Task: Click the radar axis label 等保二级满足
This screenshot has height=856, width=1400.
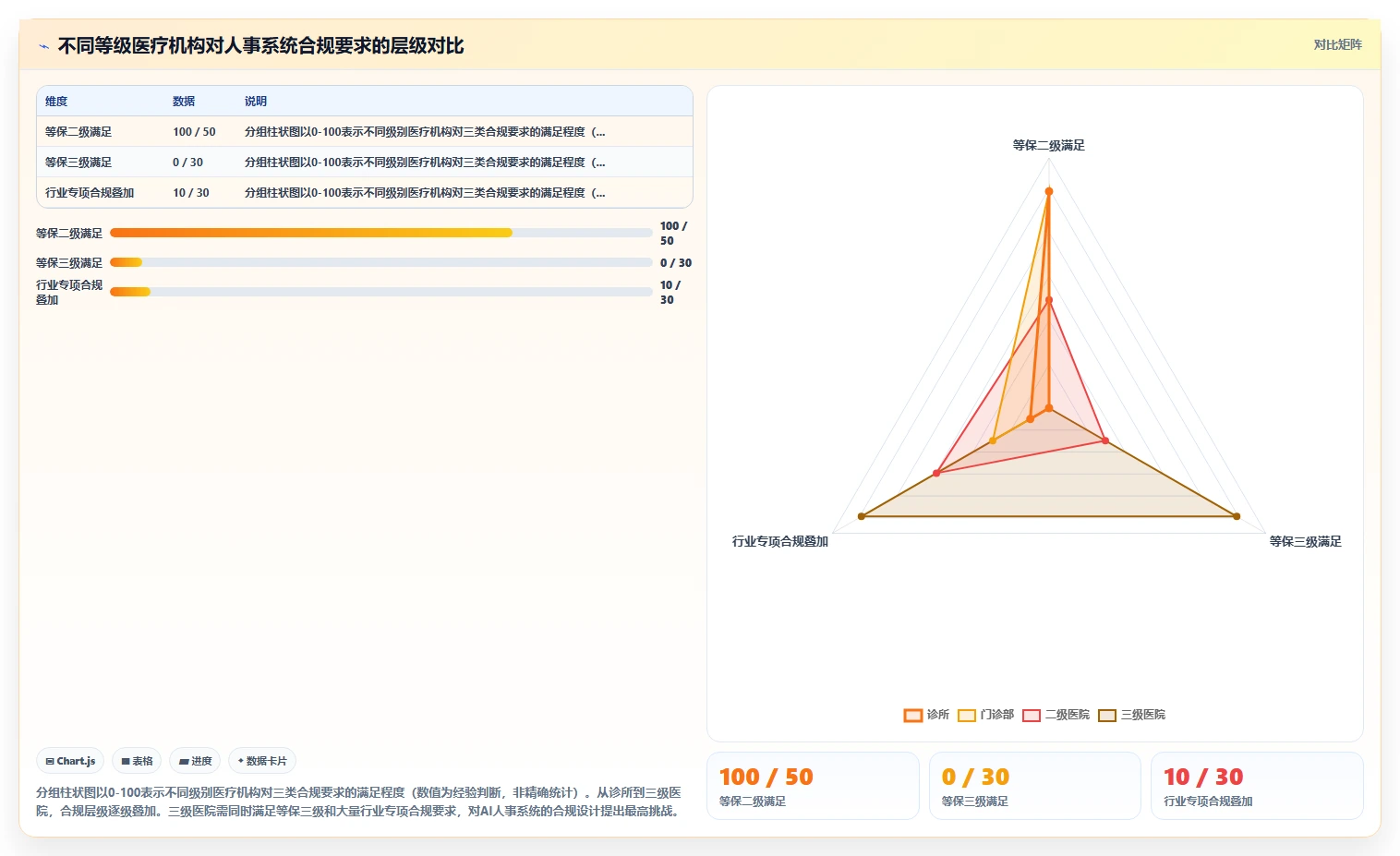Action: point(1048,145)
